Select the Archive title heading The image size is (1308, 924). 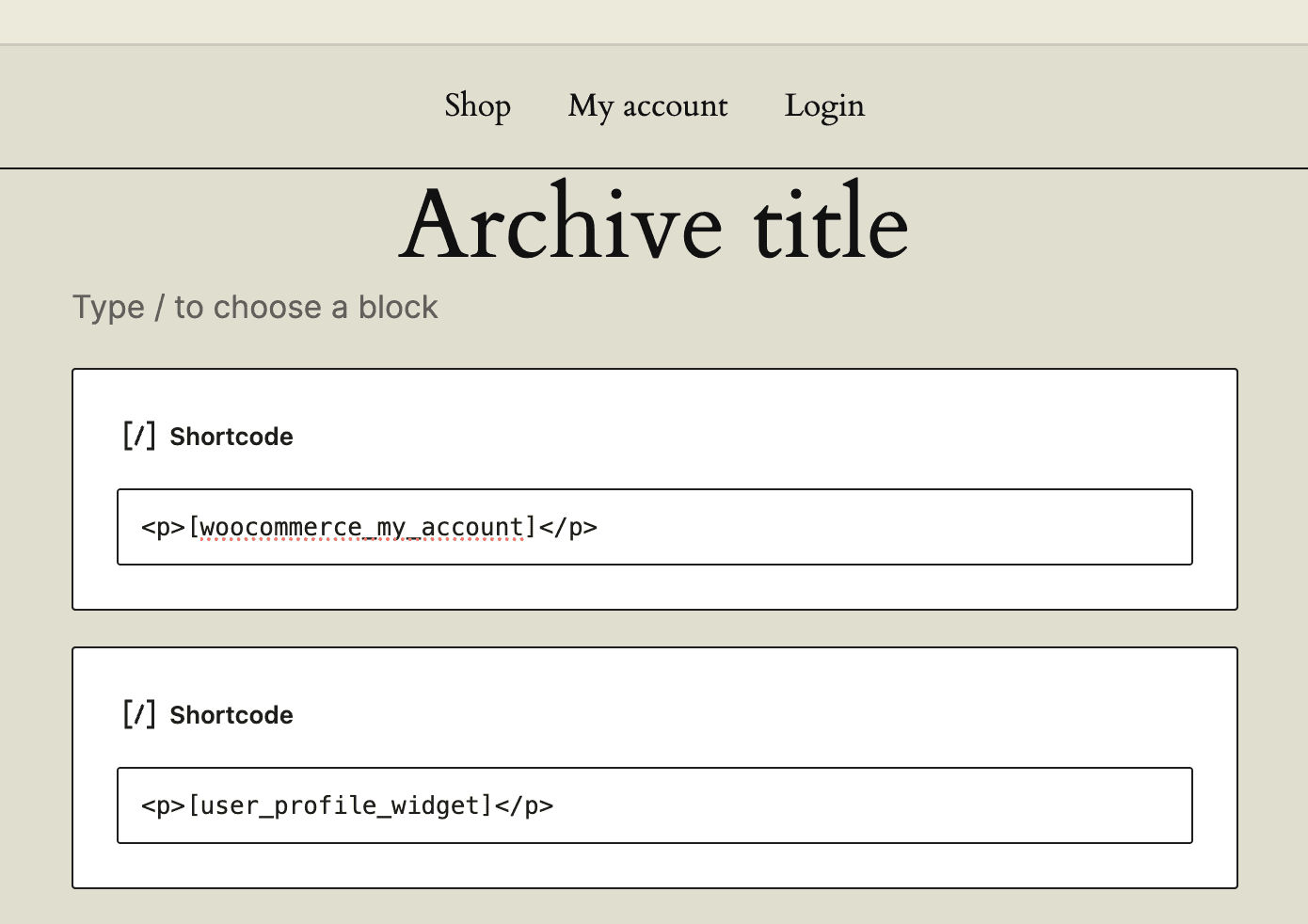pyautogui.click(x=654, y=224)
